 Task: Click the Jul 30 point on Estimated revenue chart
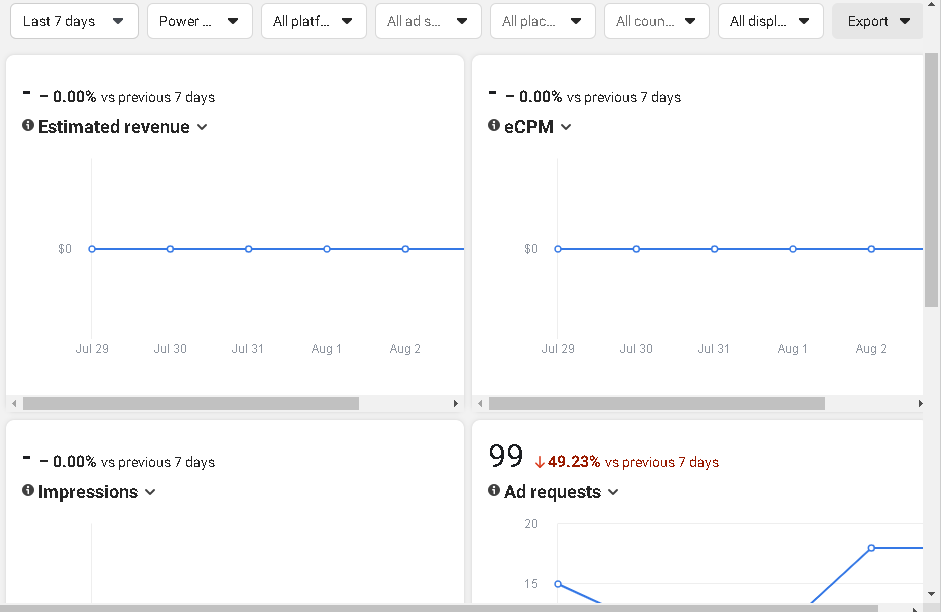tap(170, 249)
